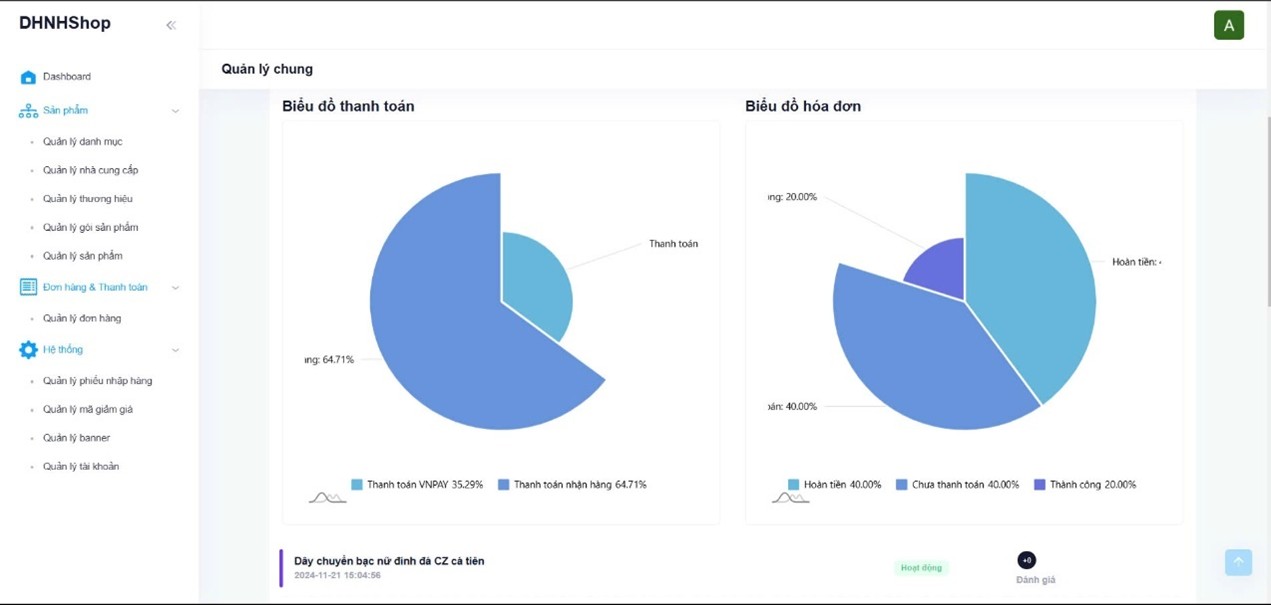This screenshot has height=605, width=1271.
Task: Click the Sản phẩm hierarchy icon
Action: pos(28,111)
